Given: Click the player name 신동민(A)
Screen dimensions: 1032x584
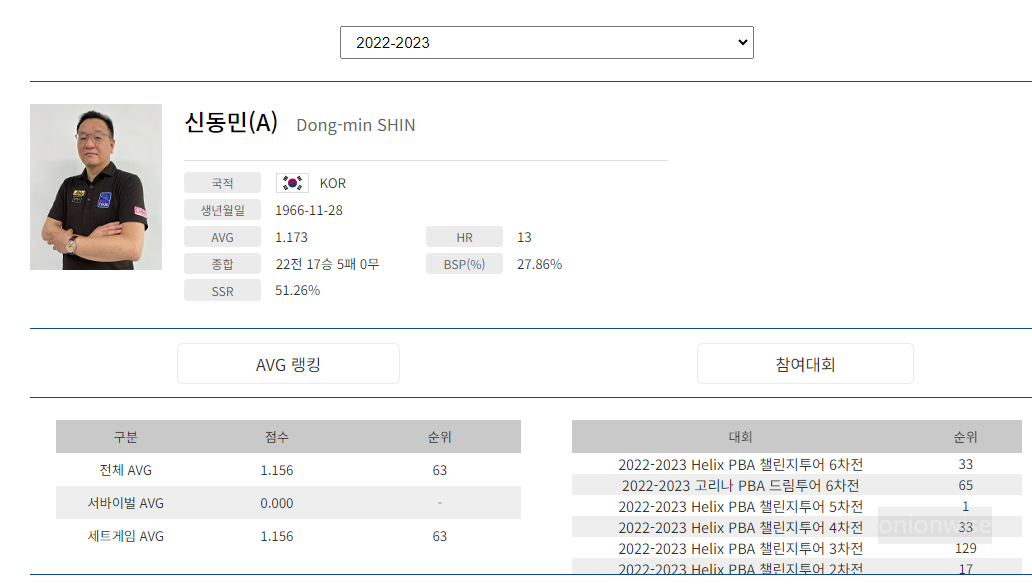Looking at the screenshot, I should tap(231, 124).
